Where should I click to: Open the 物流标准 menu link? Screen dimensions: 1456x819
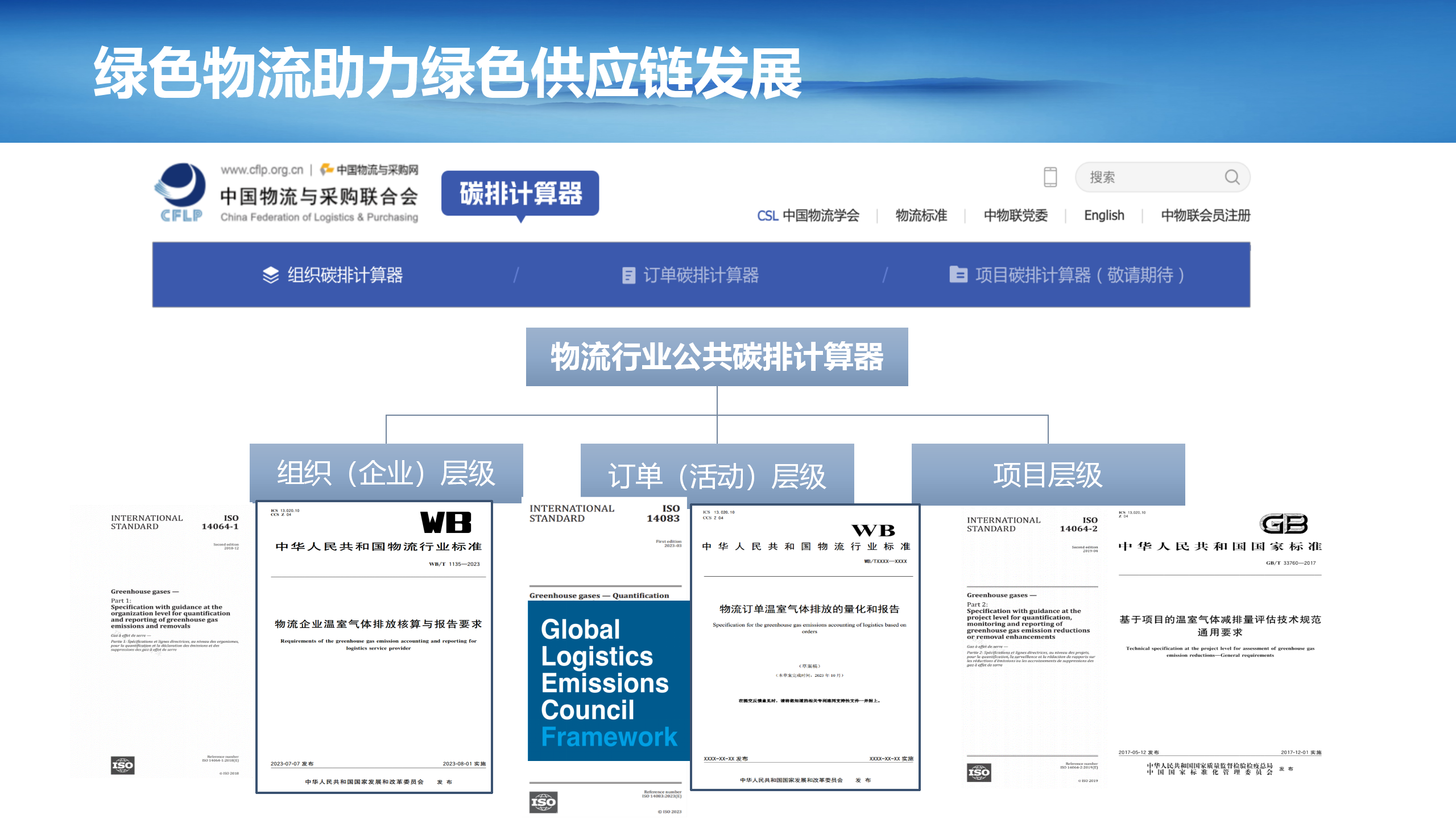[921, 216]
